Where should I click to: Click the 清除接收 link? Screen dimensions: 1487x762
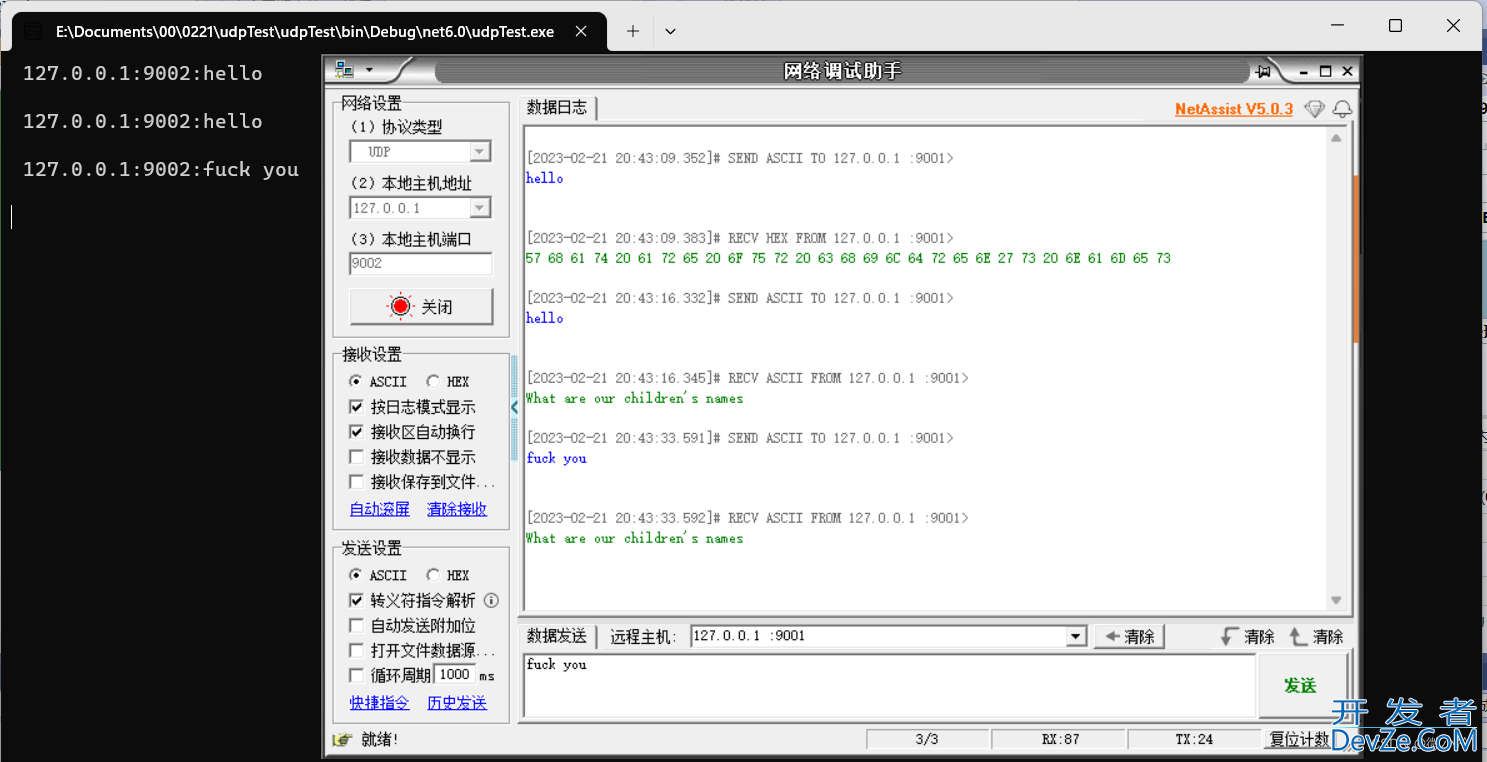[x=457, y=509]
